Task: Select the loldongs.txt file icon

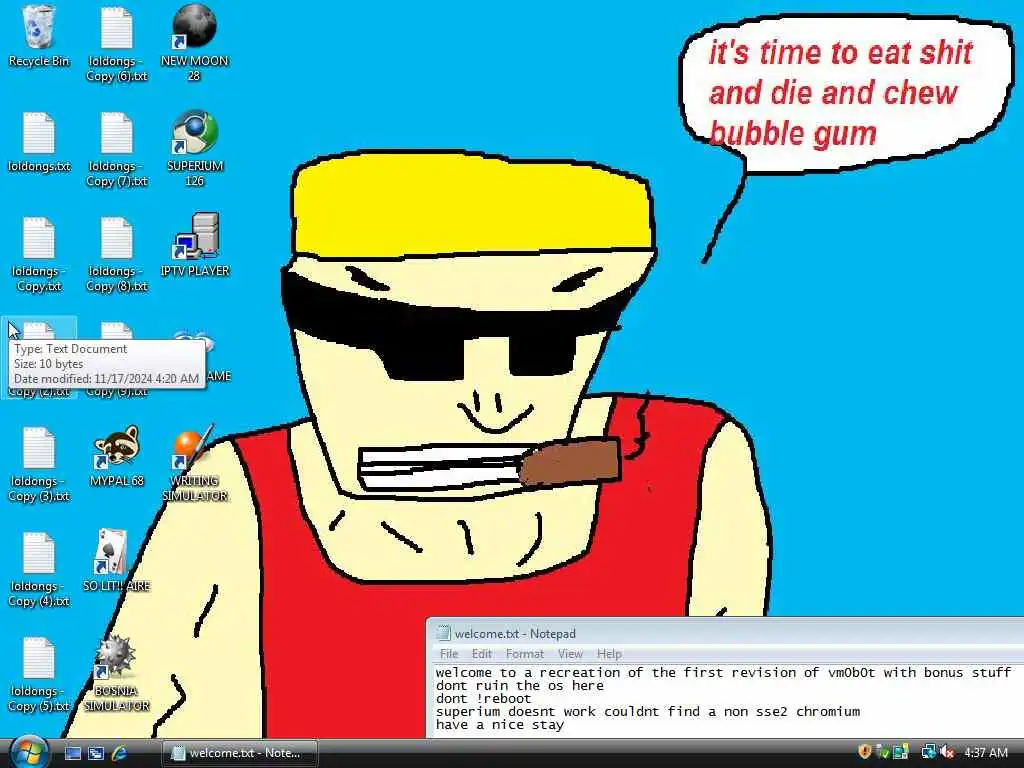Action: 39,142
